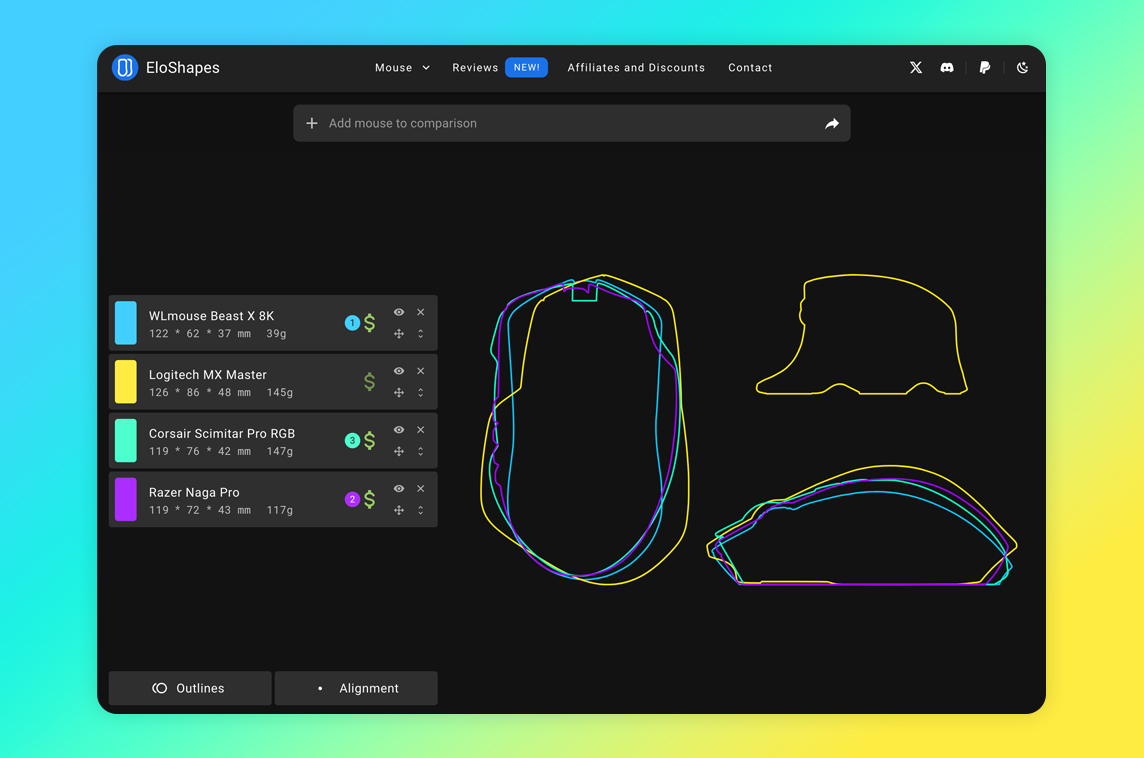The height and width of the screenshot is (758, 1144).
Task: Click dollar price icon for Razer Naga Pro
Action: 370,500
